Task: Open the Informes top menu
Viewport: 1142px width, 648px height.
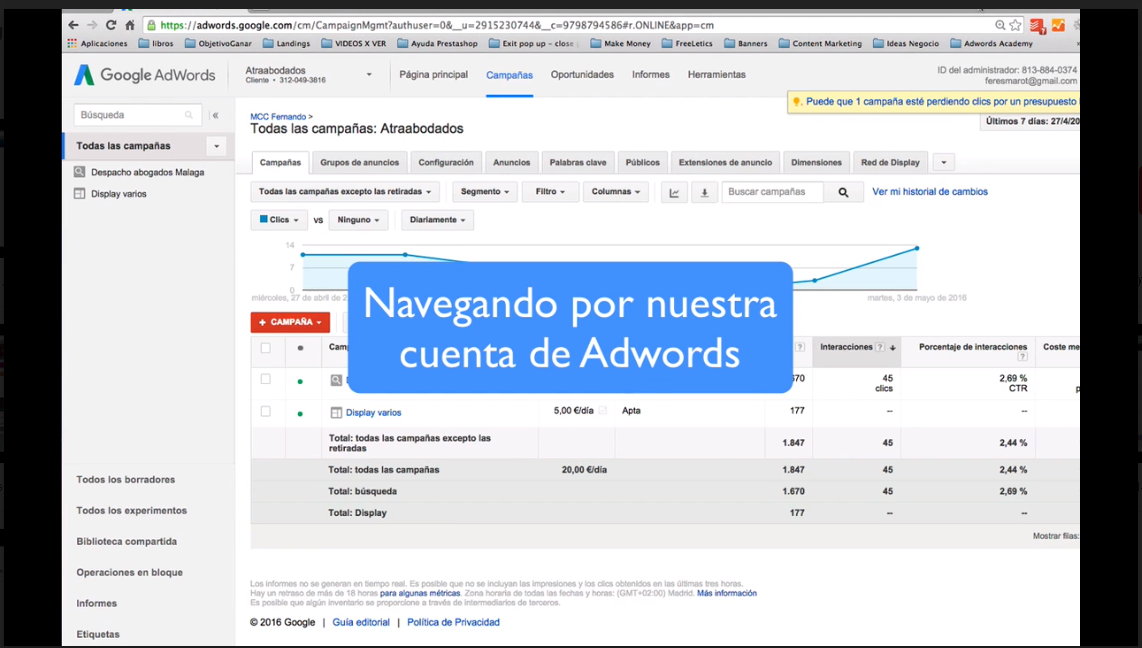Action: (x=650, y=74)
